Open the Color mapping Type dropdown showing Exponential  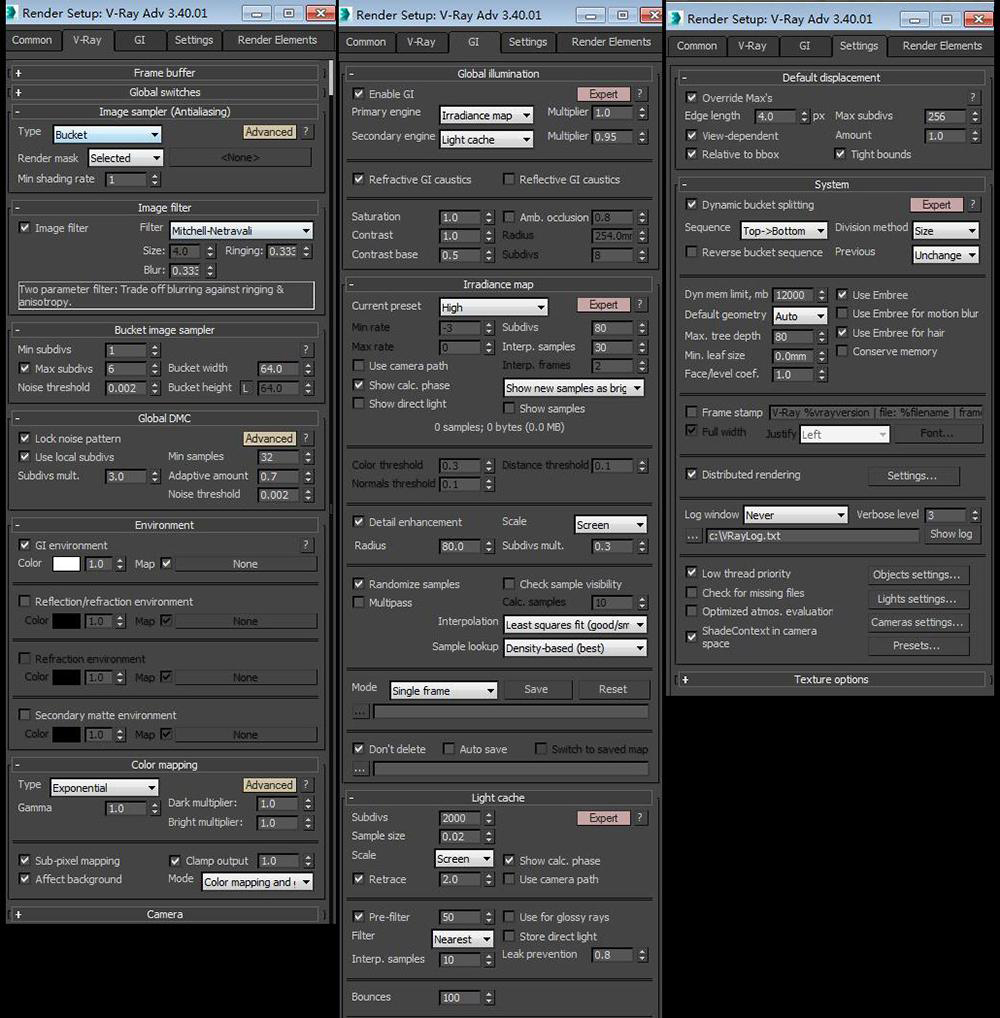coord(105,788)
